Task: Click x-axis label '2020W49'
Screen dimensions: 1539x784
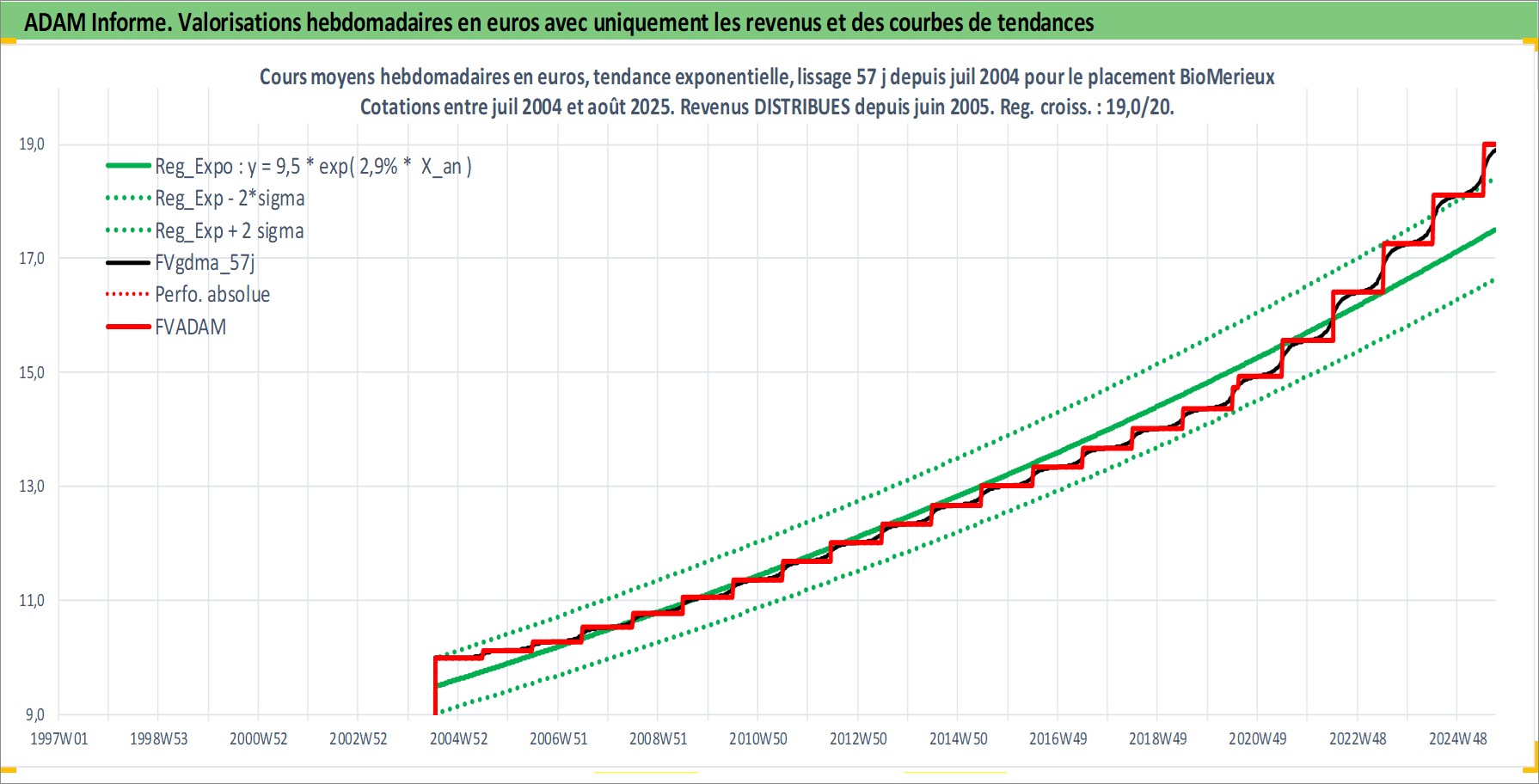Action: [1257, 738]
